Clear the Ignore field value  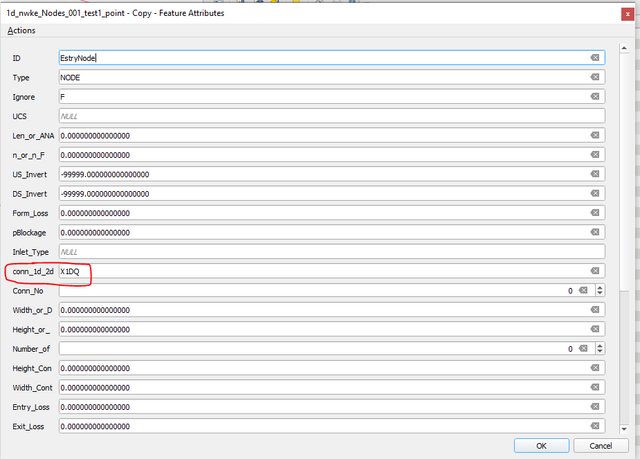coord(594,97)
